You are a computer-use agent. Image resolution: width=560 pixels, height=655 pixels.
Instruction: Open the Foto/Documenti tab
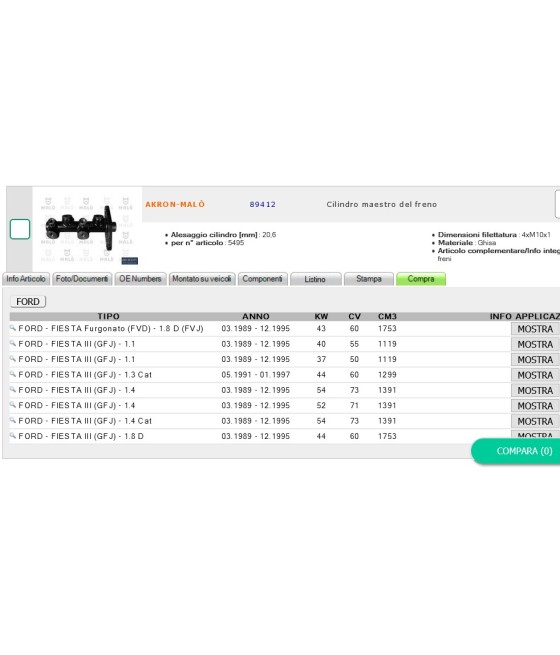click(x=82, y=279)
